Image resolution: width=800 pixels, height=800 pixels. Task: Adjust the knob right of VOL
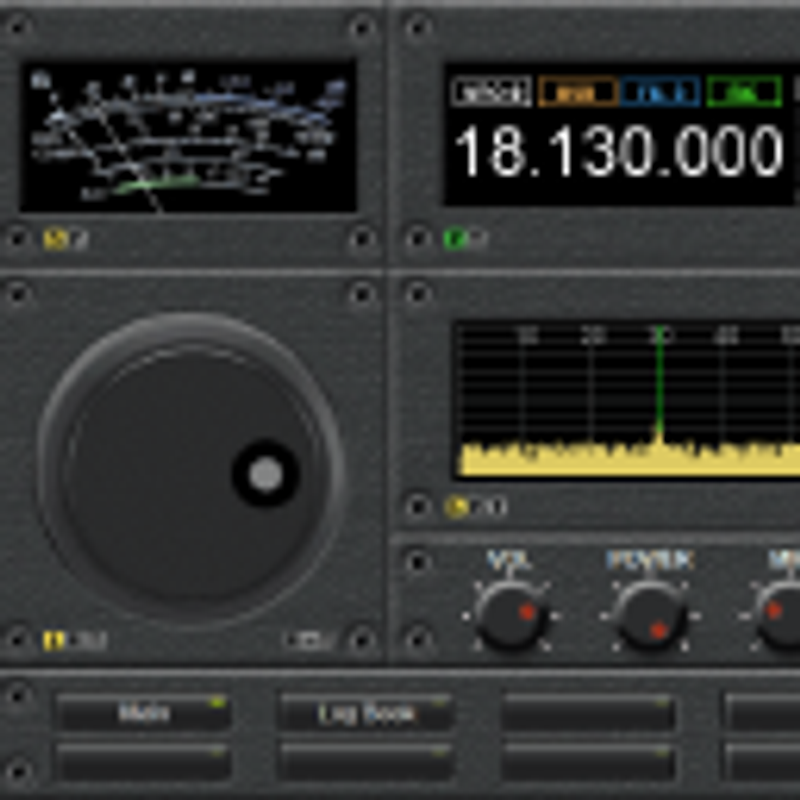[x=650, y=616]
